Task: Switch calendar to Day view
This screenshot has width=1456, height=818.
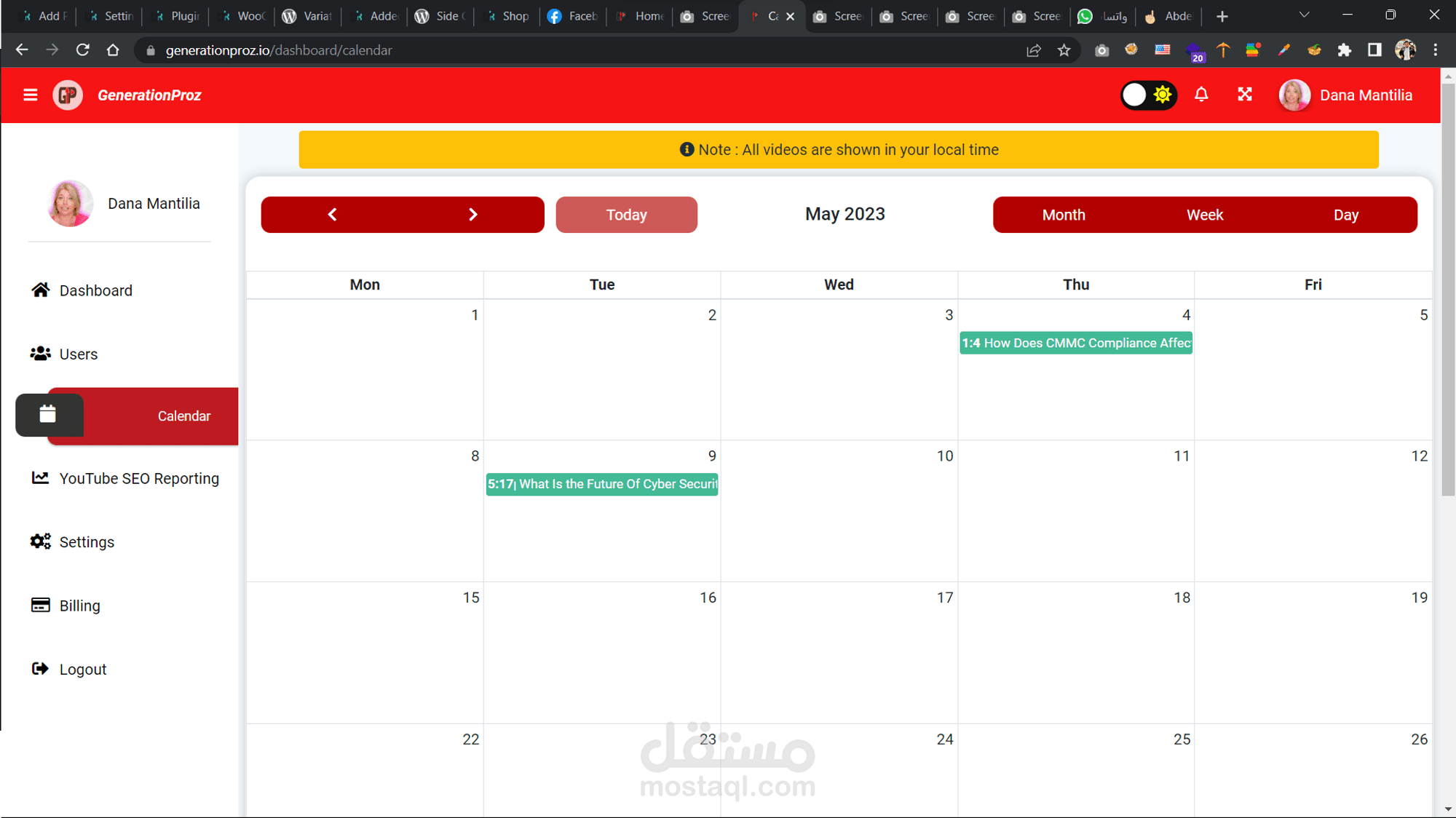Action: pyautogui.click(x=1345, y=215)
